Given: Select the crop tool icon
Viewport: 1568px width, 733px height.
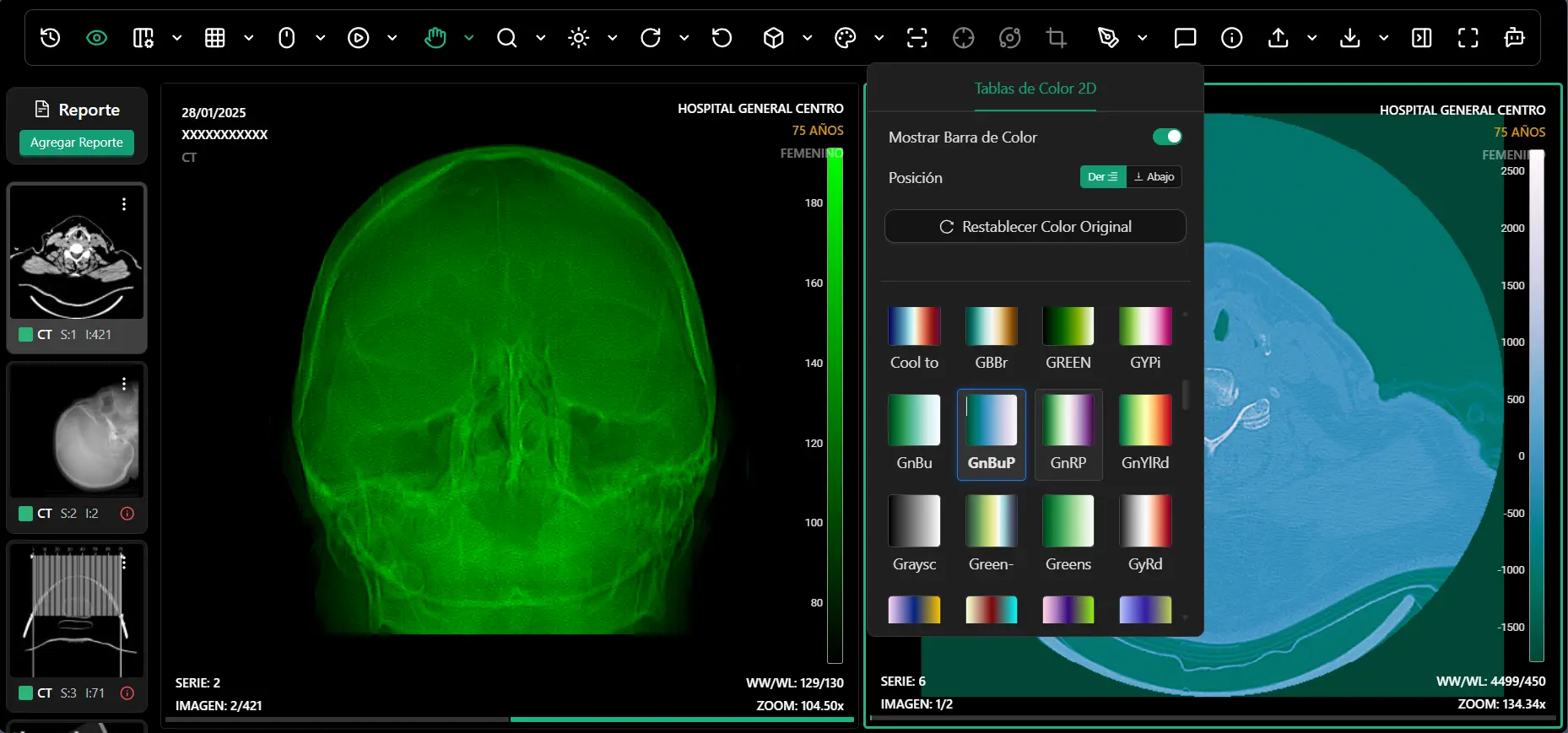Looking at the screenshot, I should [x=1056, y=38].
